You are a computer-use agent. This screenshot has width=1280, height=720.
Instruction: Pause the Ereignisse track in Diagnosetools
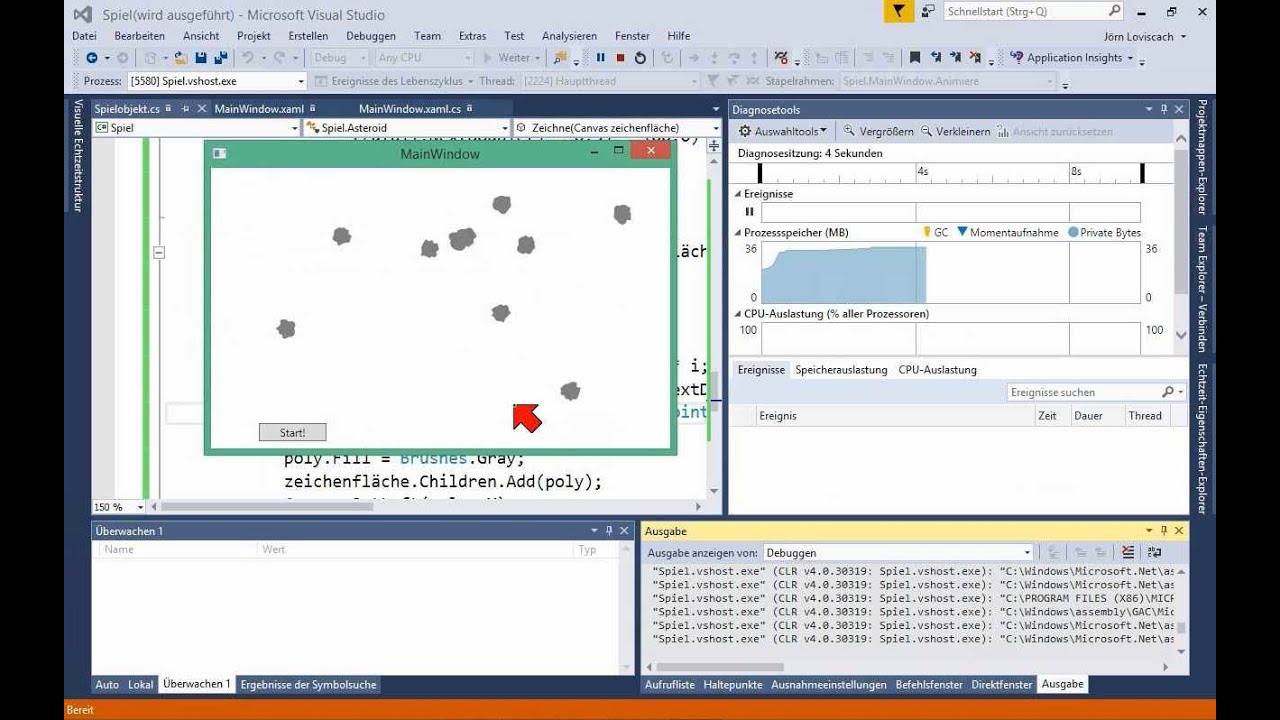[x=749, y=212]
